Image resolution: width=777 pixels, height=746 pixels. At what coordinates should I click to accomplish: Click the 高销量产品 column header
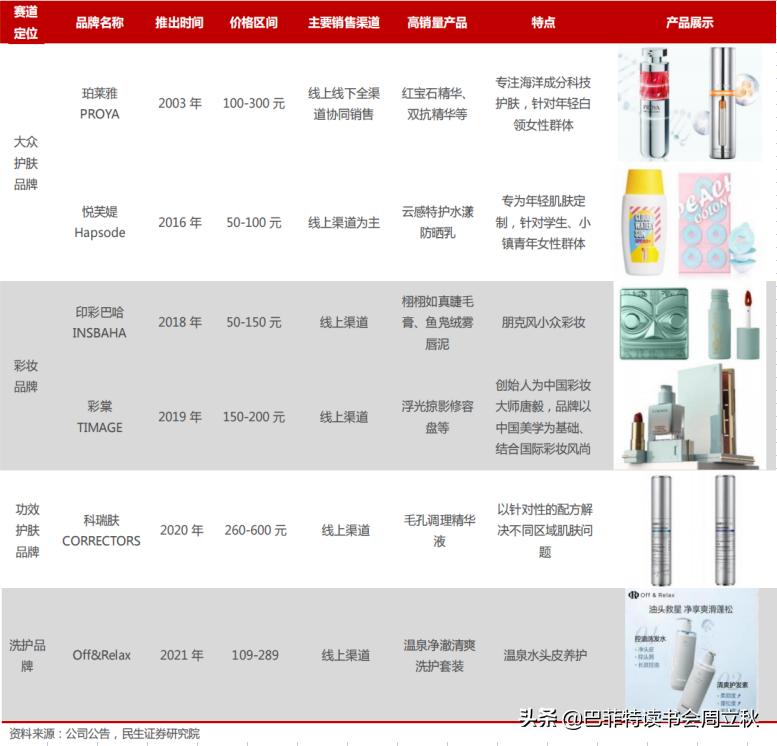437,22
